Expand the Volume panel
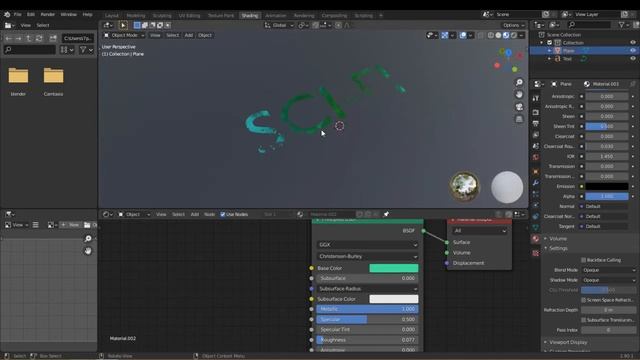The image size is (640, 360). click(x=558, y=238)
